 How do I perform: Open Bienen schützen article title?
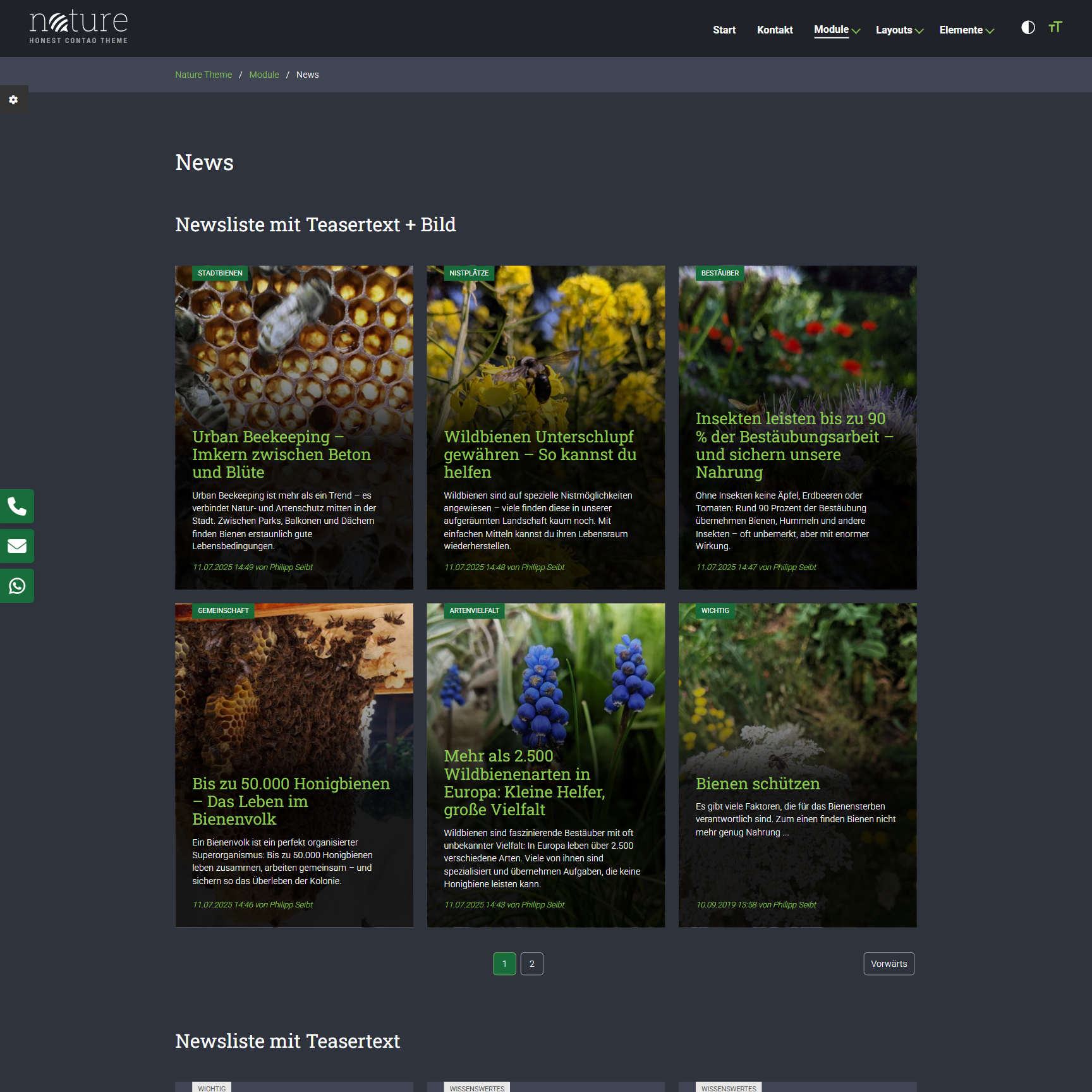pyautogui.click(x=758, y=784)
